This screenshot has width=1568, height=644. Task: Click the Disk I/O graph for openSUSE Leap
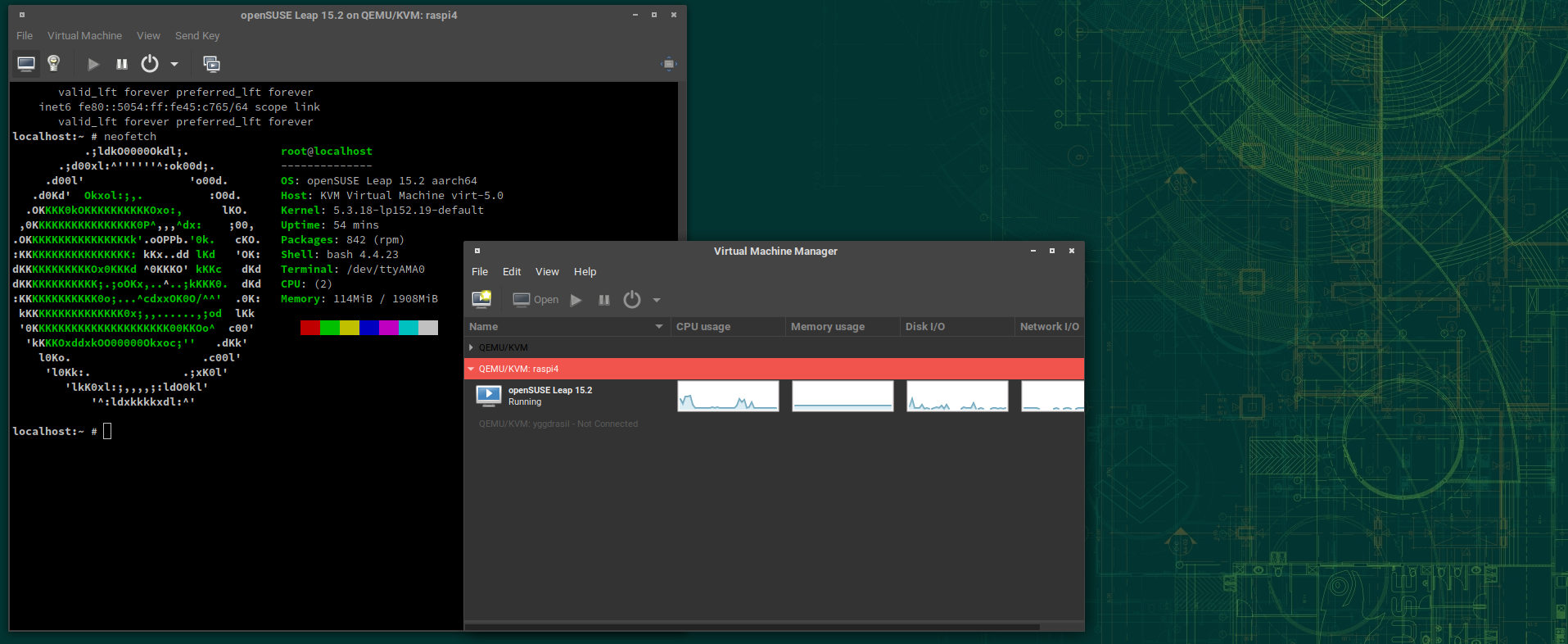pos(957,396)
